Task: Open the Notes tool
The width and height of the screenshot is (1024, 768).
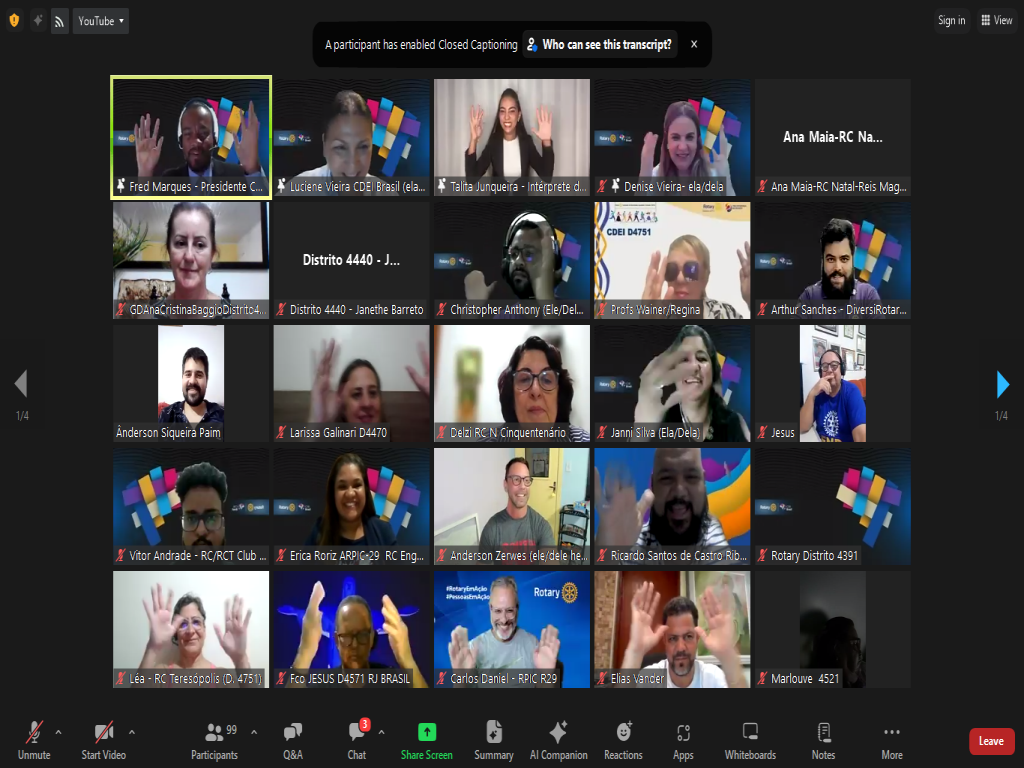Action: pyautogui.click(x=823, y=740)
